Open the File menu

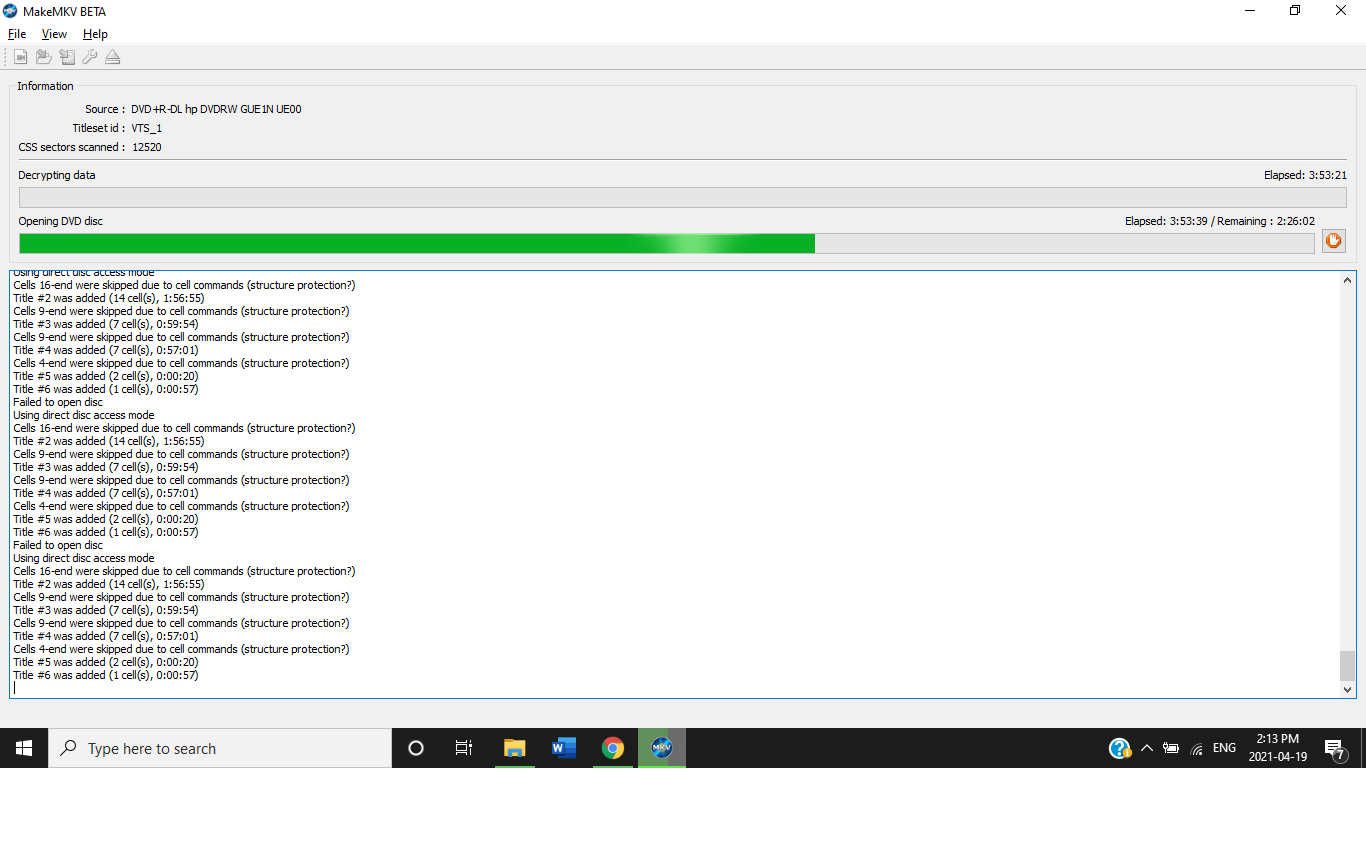pyautogui.click(x=17, y=34)
